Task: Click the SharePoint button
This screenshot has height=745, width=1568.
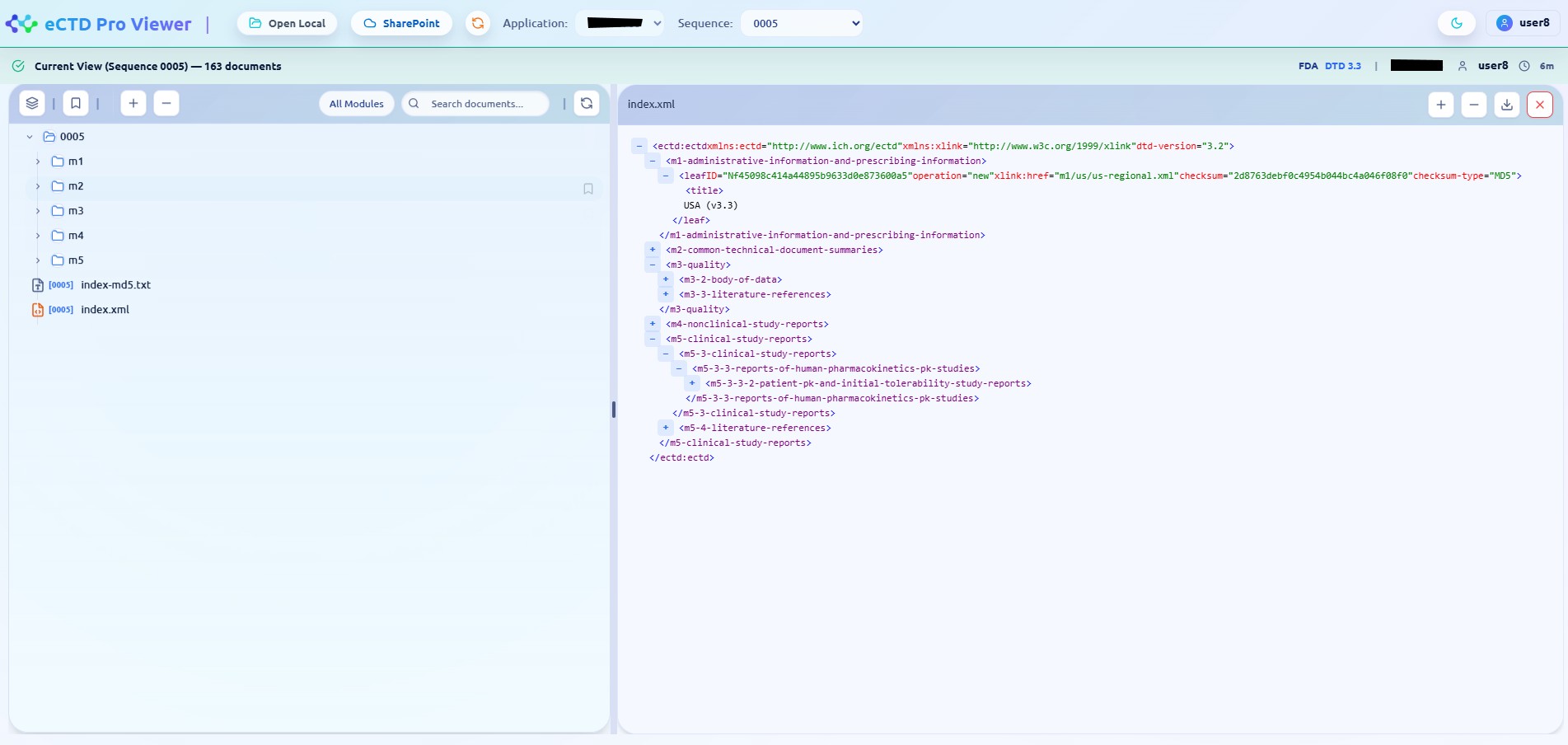Action: click(x=402, y=23)
